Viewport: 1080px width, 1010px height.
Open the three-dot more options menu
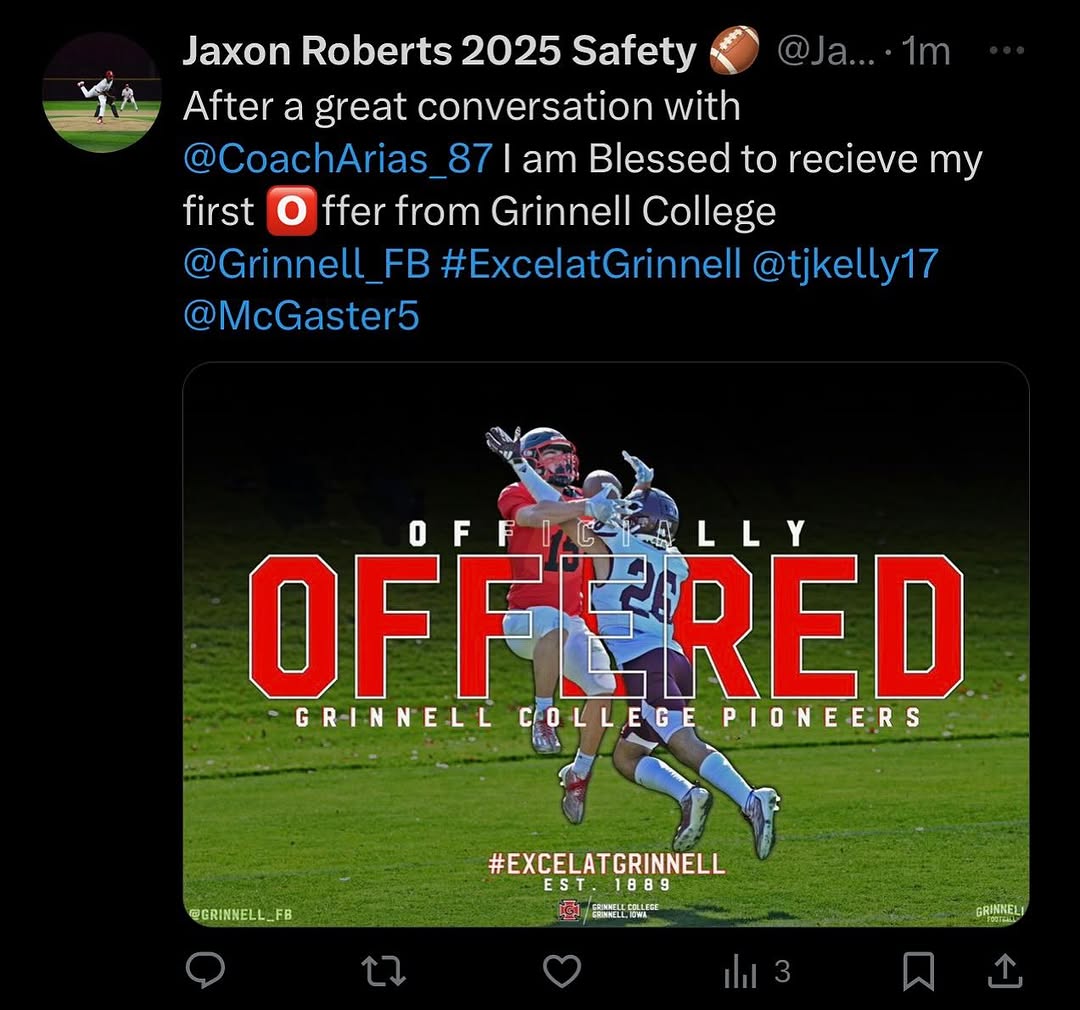pos(1005,50)
